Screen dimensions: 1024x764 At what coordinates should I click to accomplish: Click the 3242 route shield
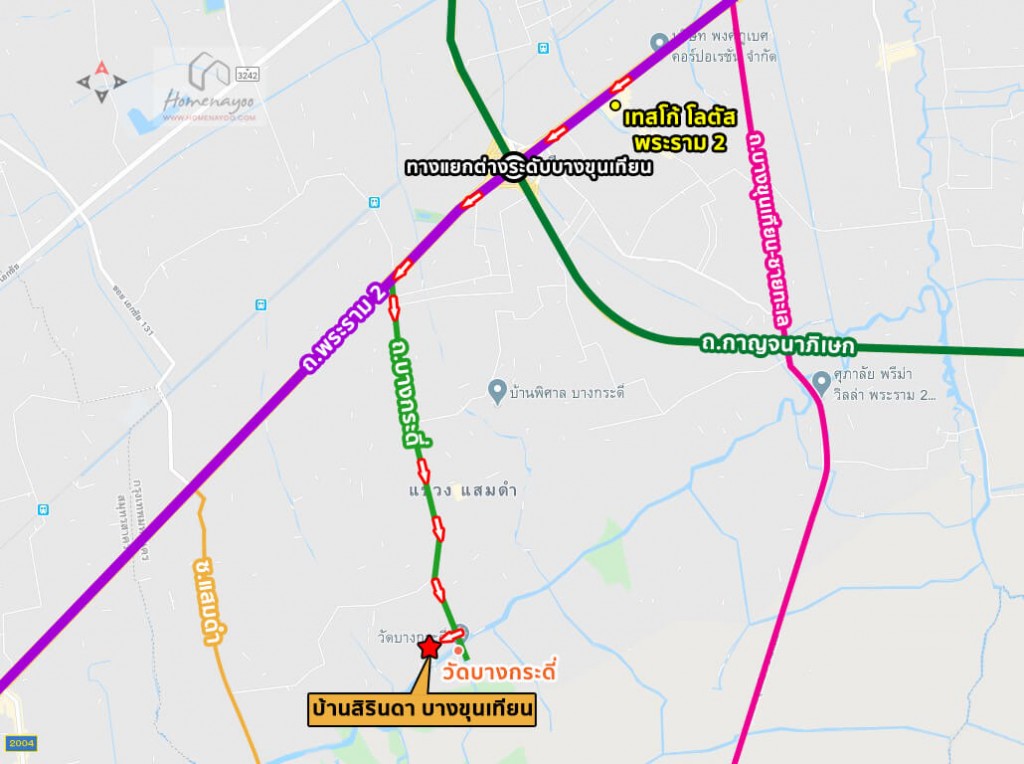click(x=248, y=74)
